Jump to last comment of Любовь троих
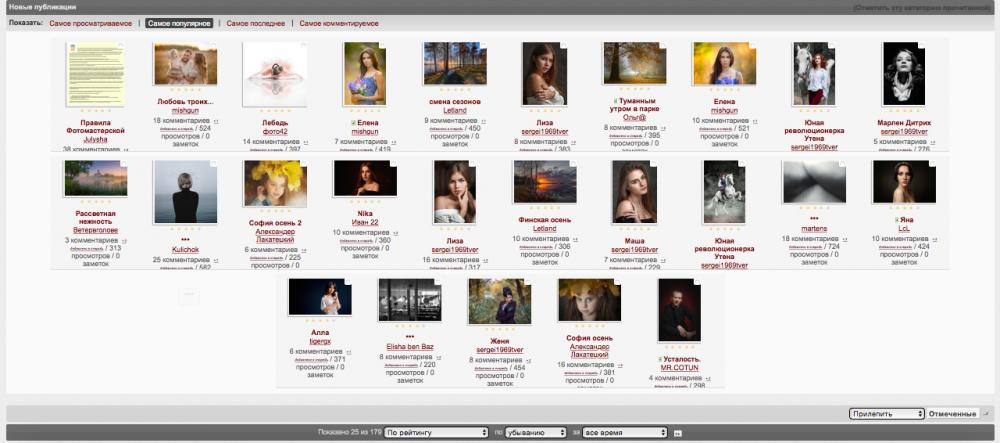Viewport: 1000px width, 443px height. (x=216, y=120)
